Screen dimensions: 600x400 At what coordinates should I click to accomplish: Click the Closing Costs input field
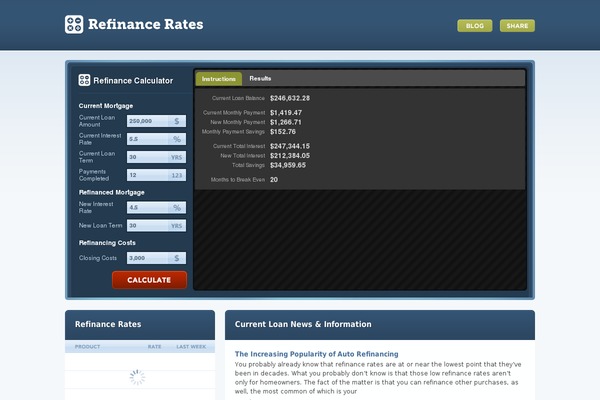156,258
